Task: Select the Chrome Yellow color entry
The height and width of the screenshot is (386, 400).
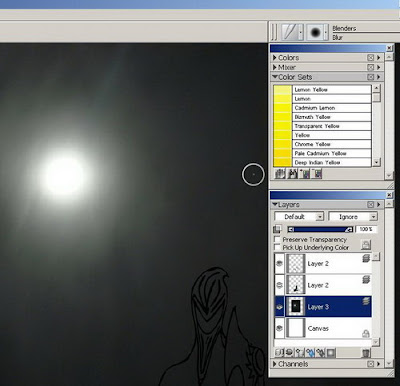Action: point(322,144)
